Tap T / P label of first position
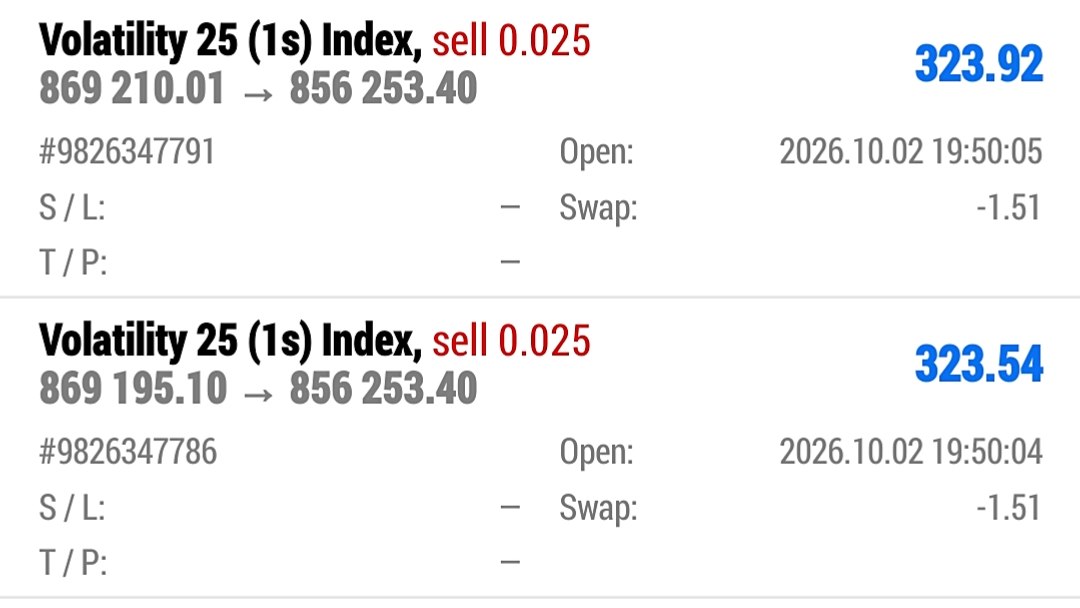This screenshot has height=608, width=1080. [73, 262]
